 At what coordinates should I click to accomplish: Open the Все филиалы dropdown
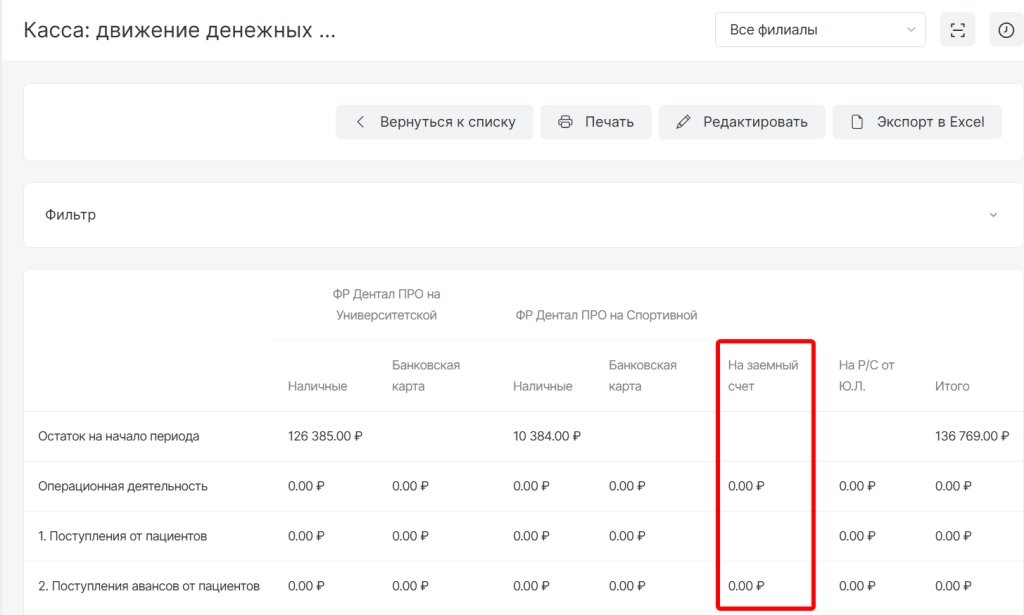tap(820, 30)
